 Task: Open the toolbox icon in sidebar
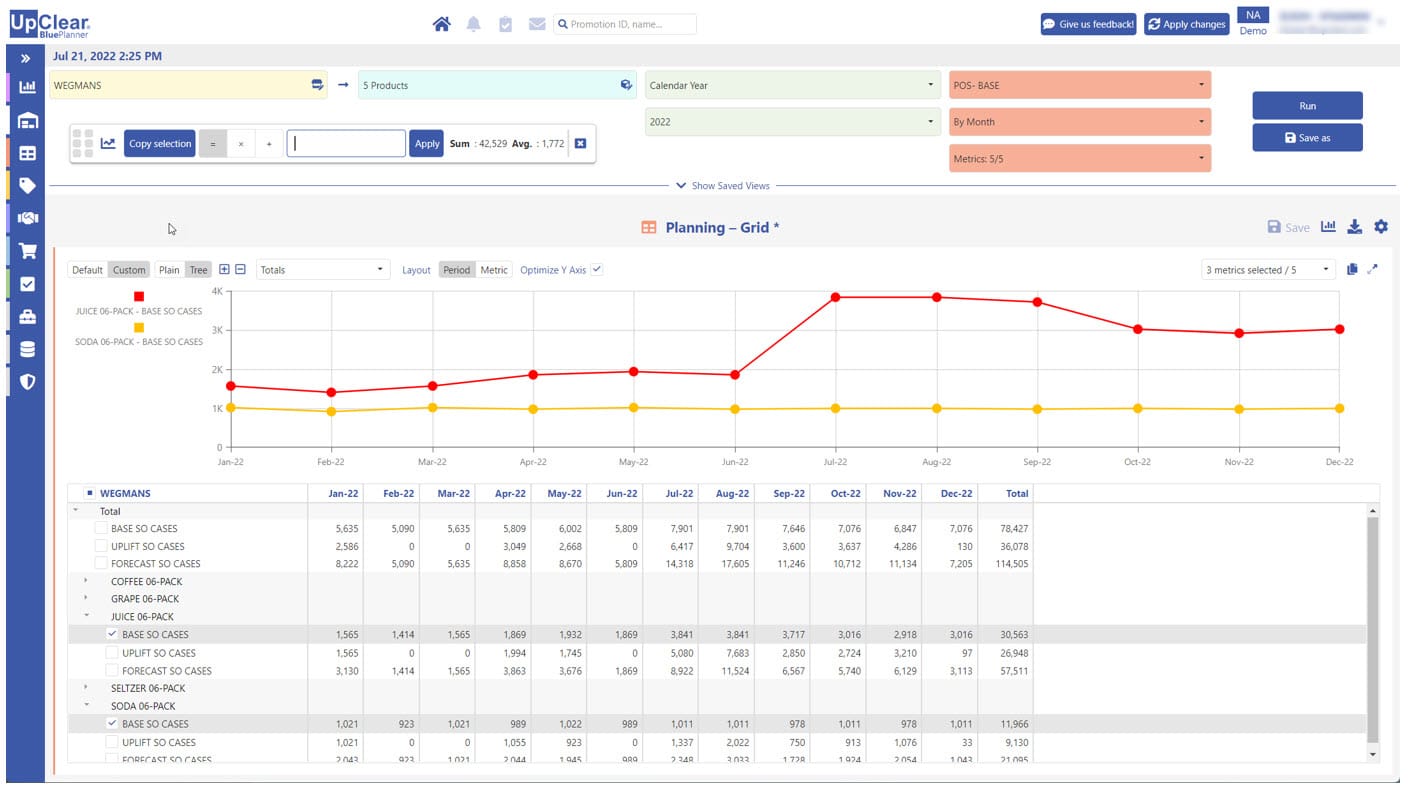click(x=27, y=317)
